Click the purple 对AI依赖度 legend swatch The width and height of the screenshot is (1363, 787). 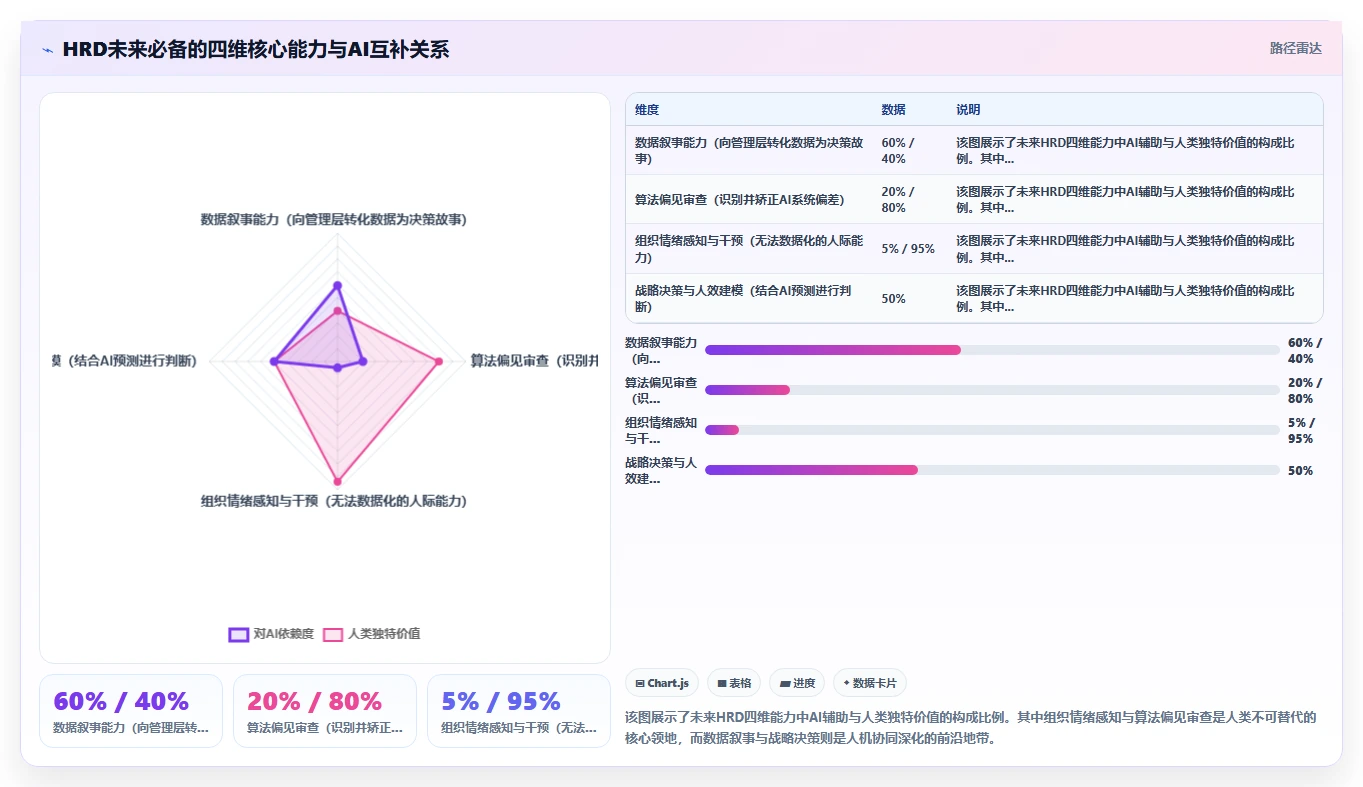pyautogui.click(x=238, y=634)
